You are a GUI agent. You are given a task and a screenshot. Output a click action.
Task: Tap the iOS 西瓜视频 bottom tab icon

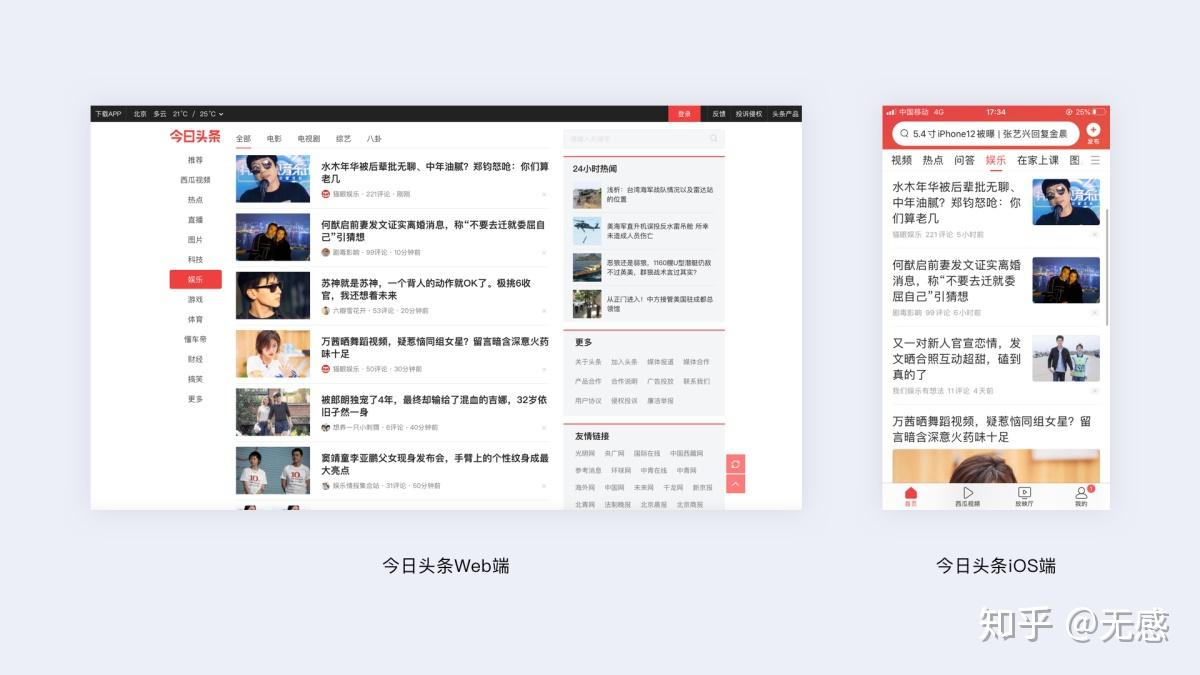(x=968, y=493)
